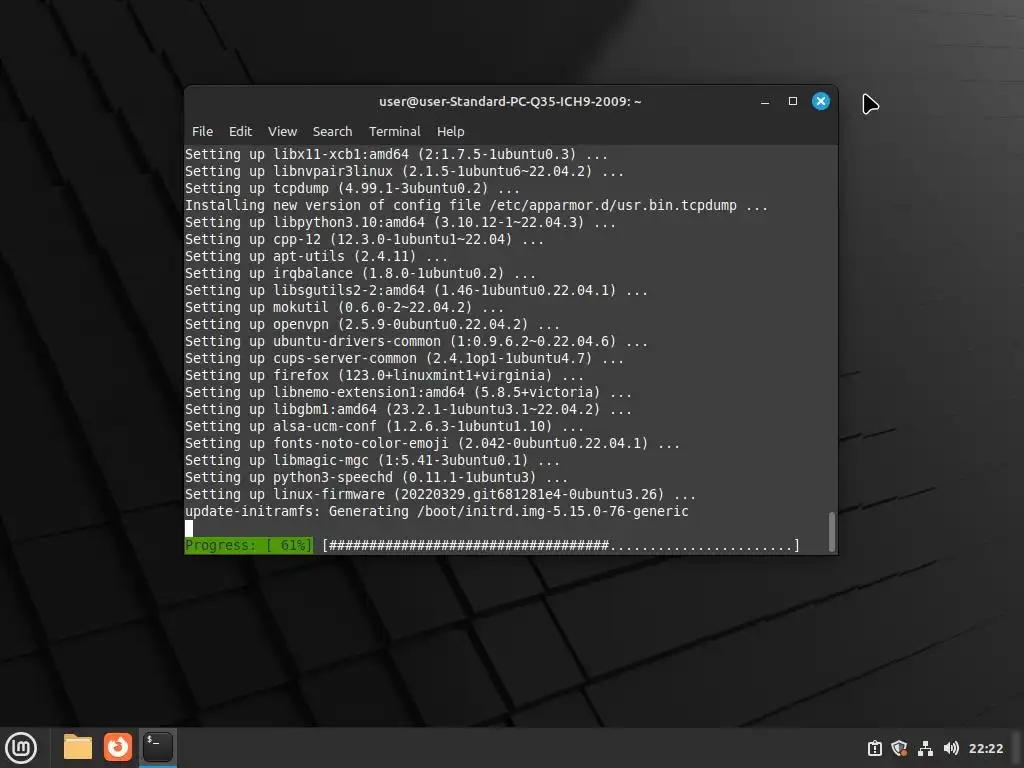This screenshot has width=1024, height=768.
Task: Maximize the terminal window
Action: pyautogui.click(x=793, y=101)
